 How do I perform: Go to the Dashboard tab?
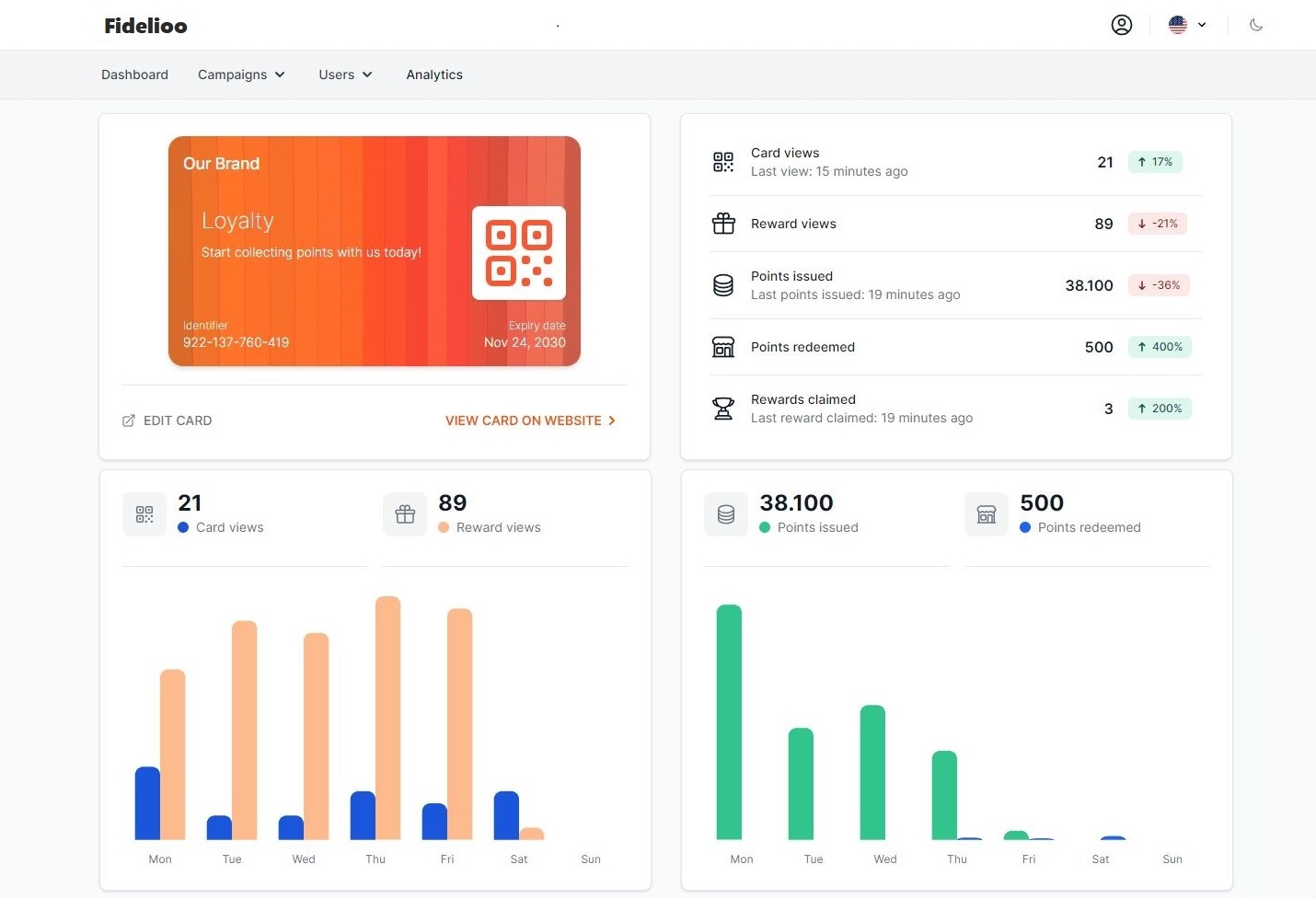134,75
